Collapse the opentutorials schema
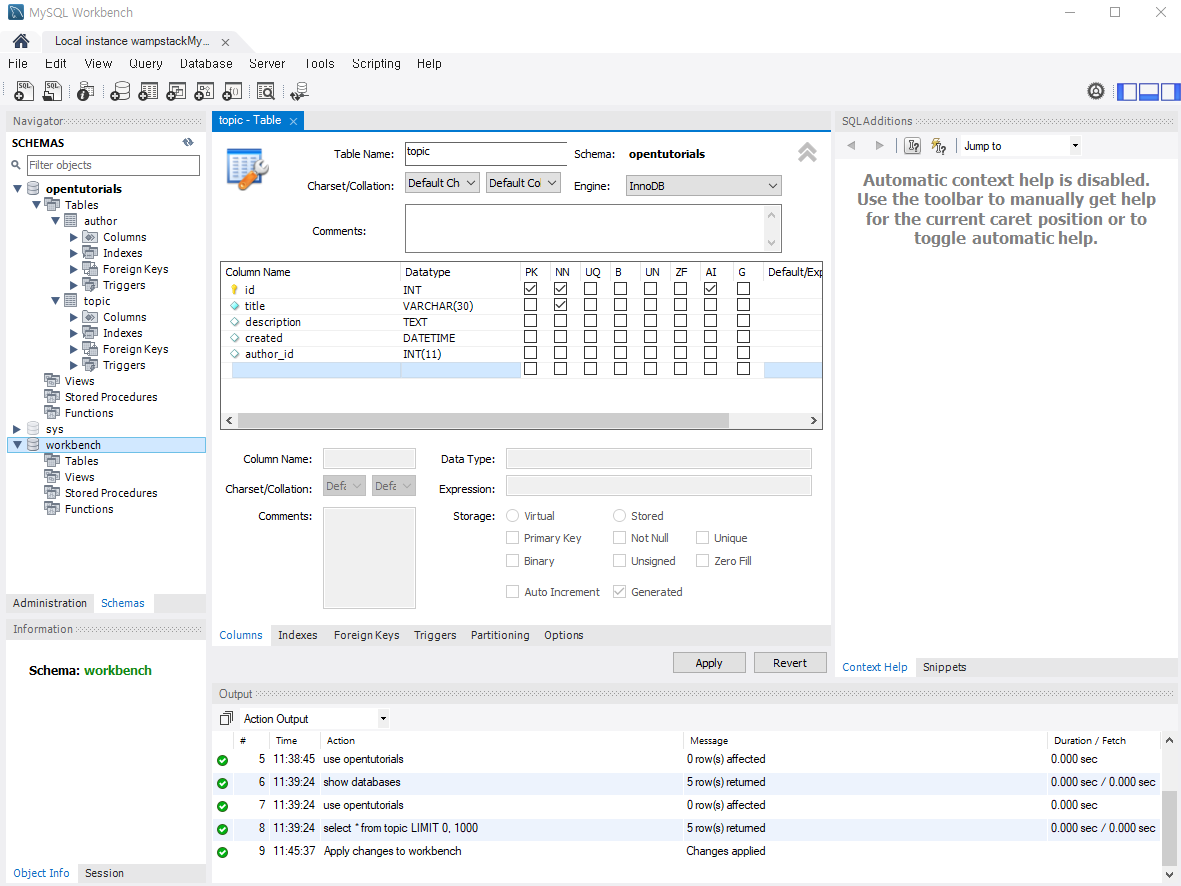The width and height of the screenshot is (1181, 886). 17,188
